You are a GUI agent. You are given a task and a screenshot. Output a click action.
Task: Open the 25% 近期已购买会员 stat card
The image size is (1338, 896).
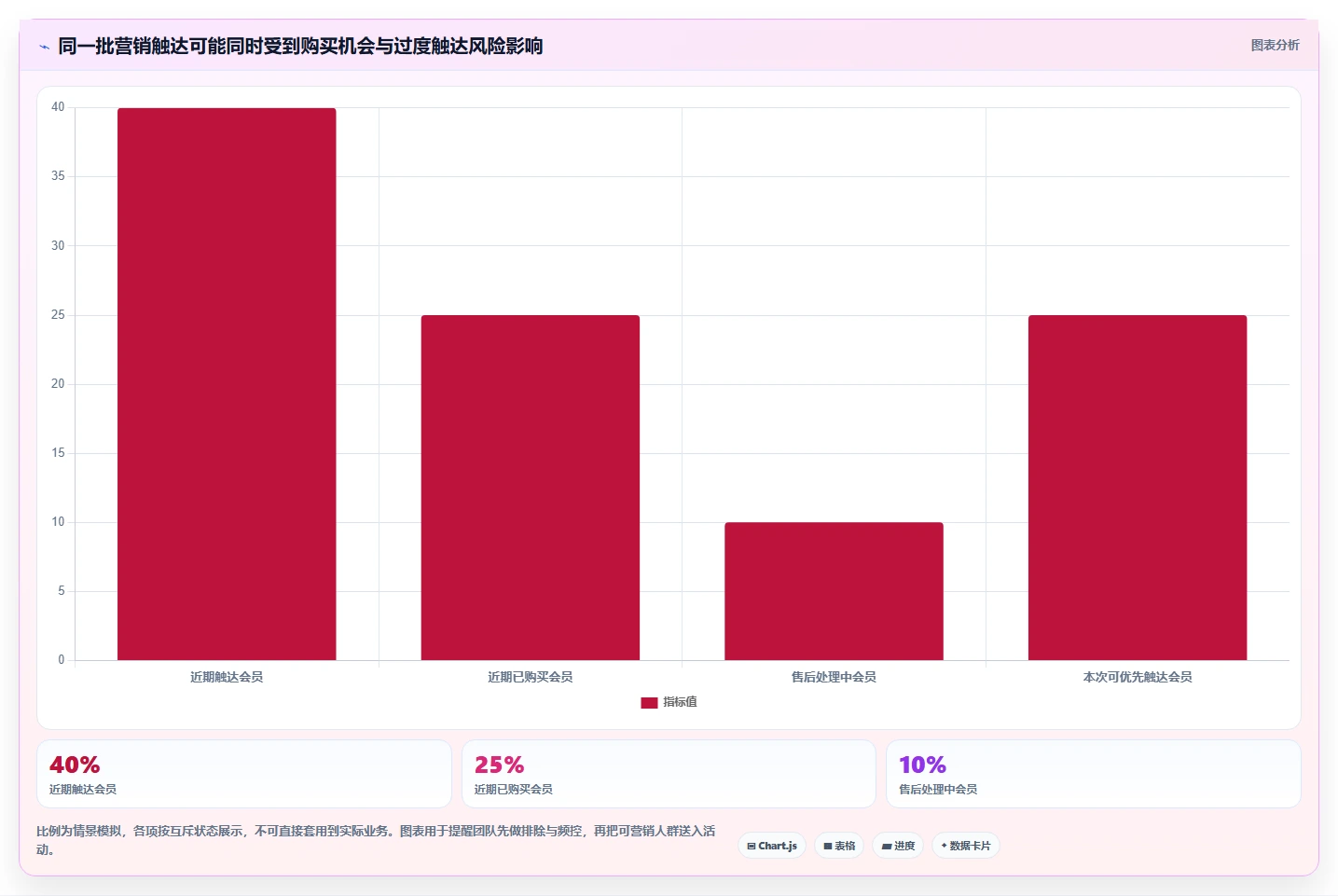pyautogui.click(x=669, y=774)
